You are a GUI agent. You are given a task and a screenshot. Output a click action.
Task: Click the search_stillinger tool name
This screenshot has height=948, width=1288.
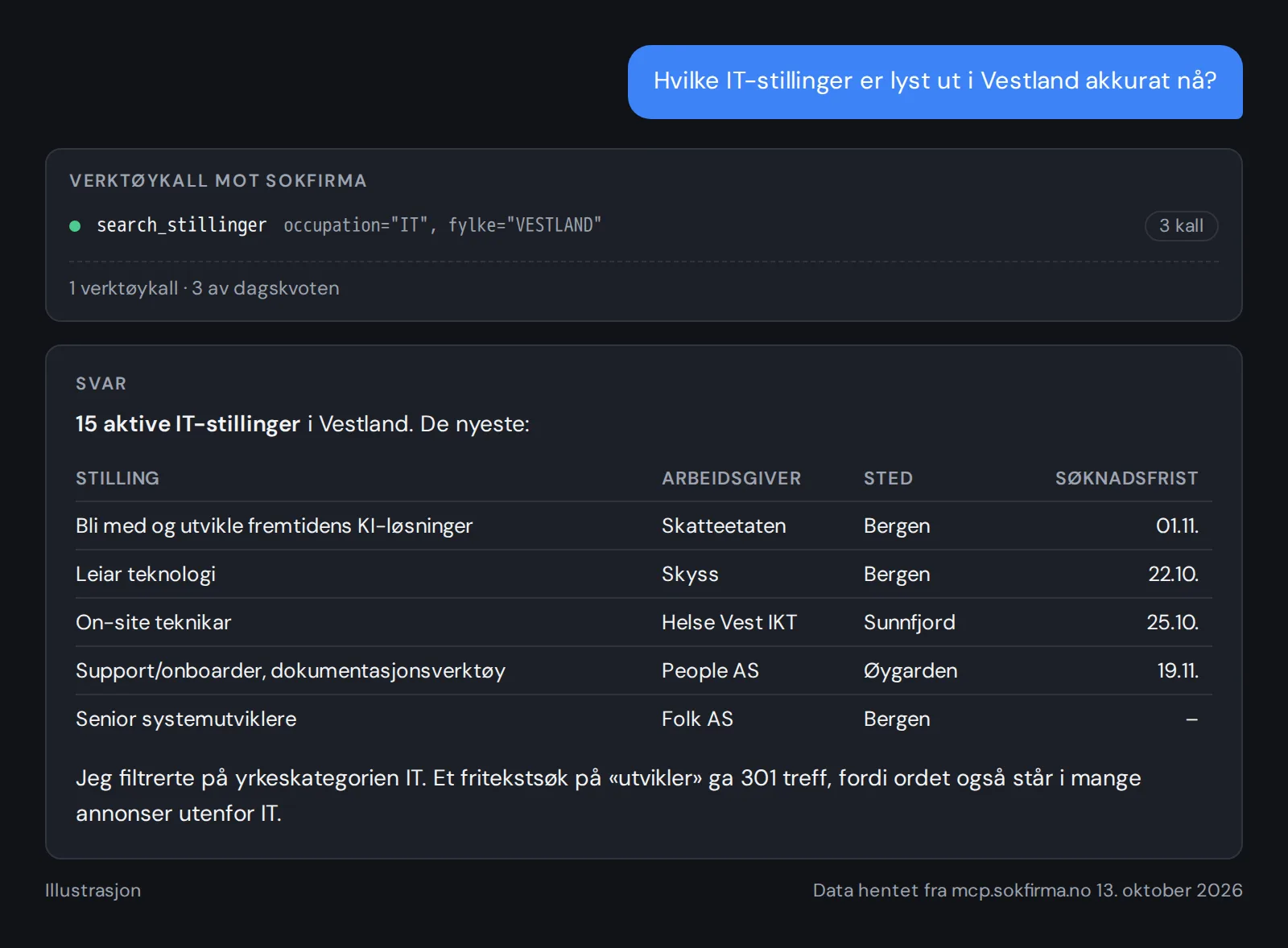tap(181, 225)
